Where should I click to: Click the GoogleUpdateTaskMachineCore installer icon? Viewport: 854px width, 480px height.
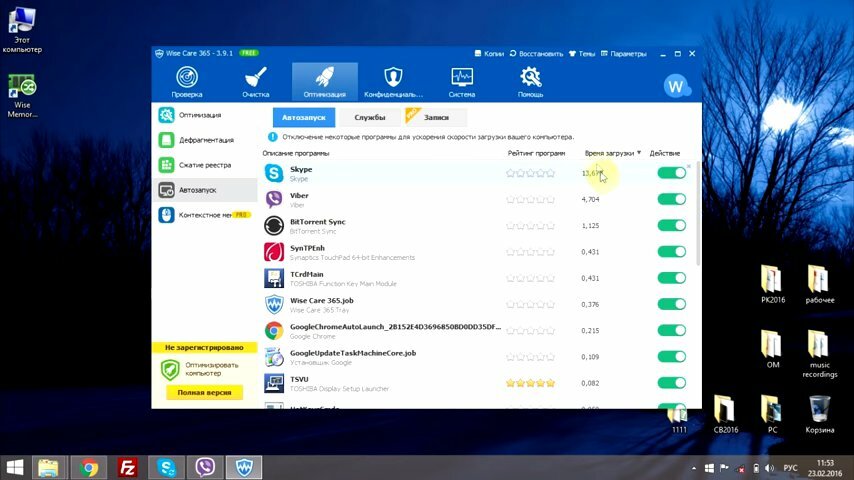point(274,357)
